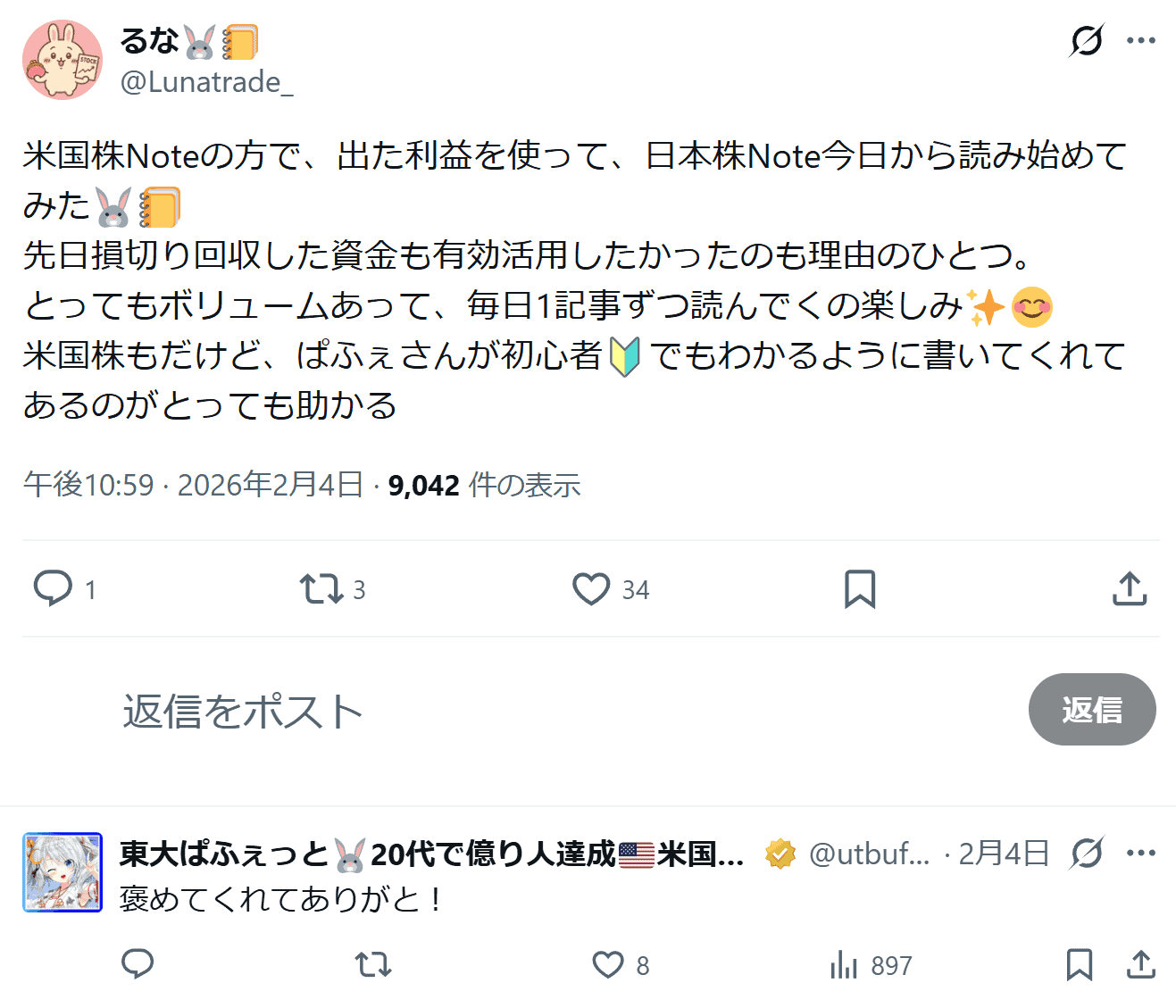Click Grok icon on ぱふぇっと reply

click(1087, 854)
